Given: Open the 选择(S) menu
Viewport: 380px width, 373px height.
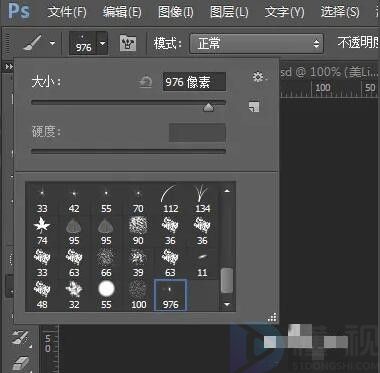Looking at the screenshot, I should click(340, 12).
